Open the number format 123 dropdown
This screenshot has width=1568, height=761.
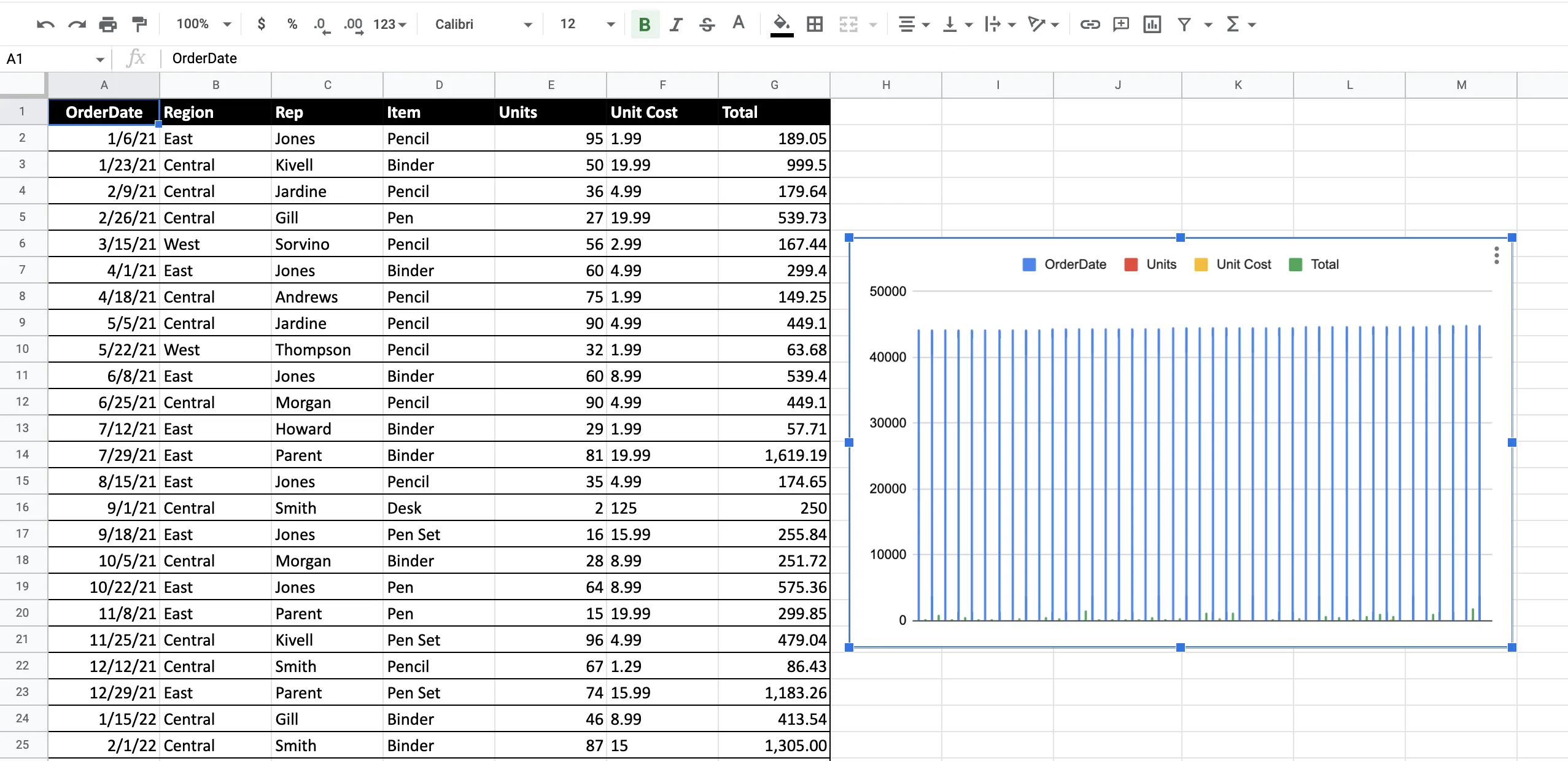point(391,24)
